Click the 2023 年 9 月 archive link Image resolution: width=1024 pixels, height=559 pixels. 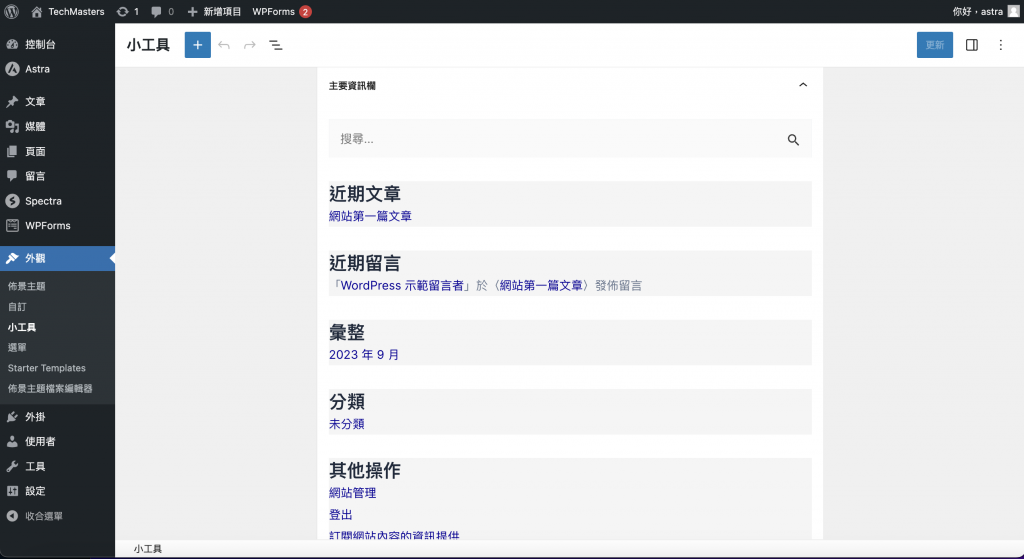pyautogui.click(x=364, y=355)
